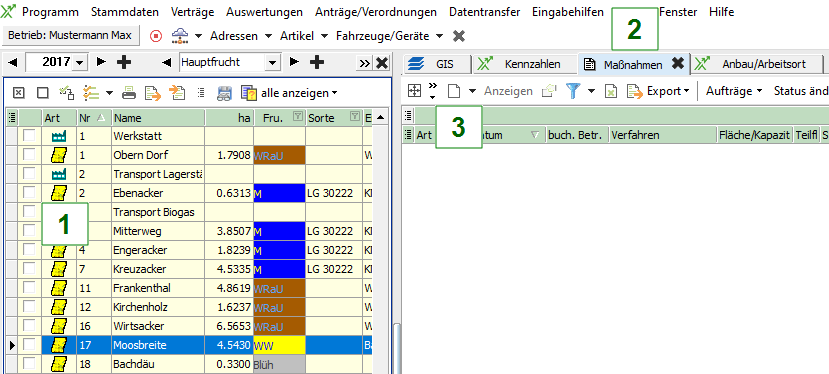
Task: Close the Maßnahmen tab
Action: pyautogui.click(x=677, y=64)
